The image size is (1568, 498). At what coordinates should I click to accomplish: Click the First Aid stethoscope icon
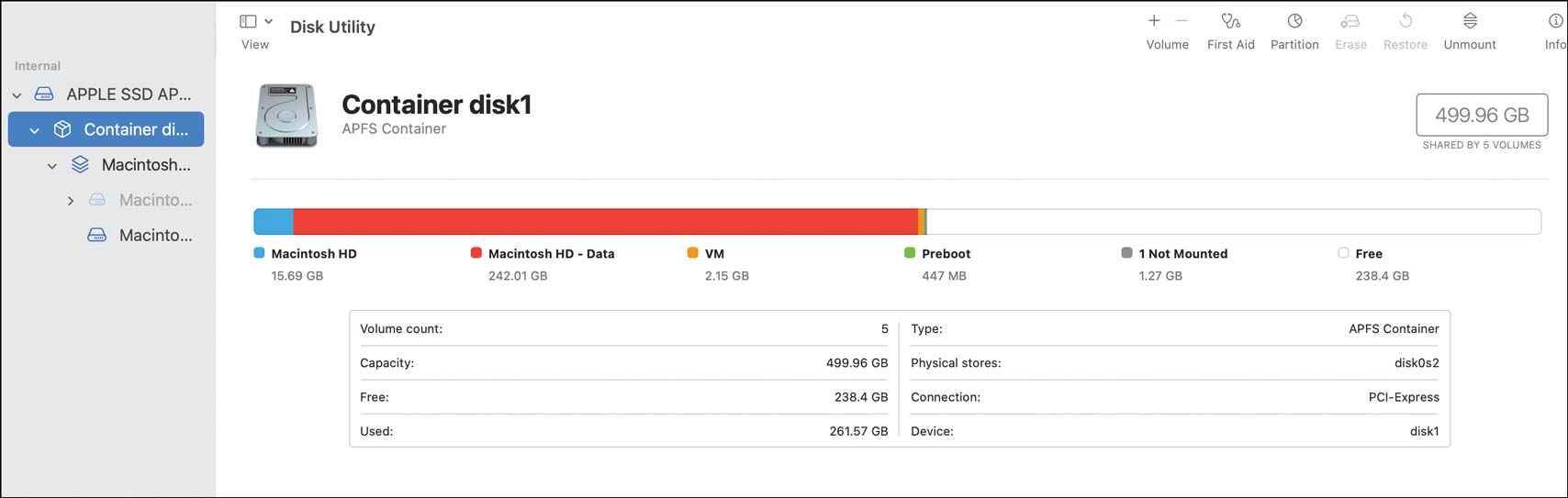1230,21
